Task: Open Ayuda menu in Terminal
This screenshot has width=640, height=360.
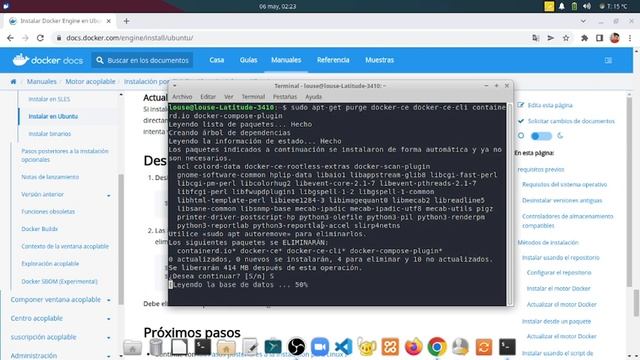Action: click(313, 97)
